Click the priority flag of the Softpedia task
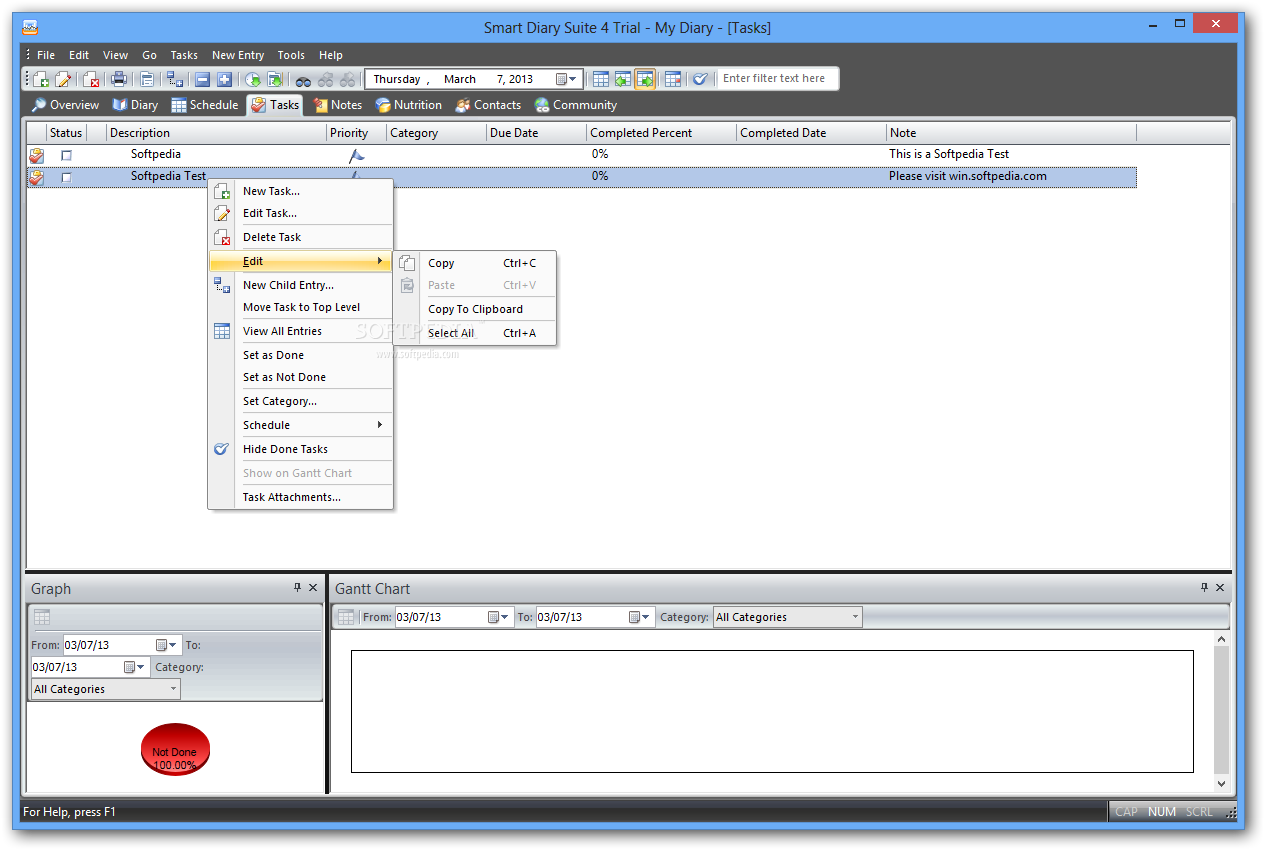Screen dimensions: 1265x850 pos(356,155)
